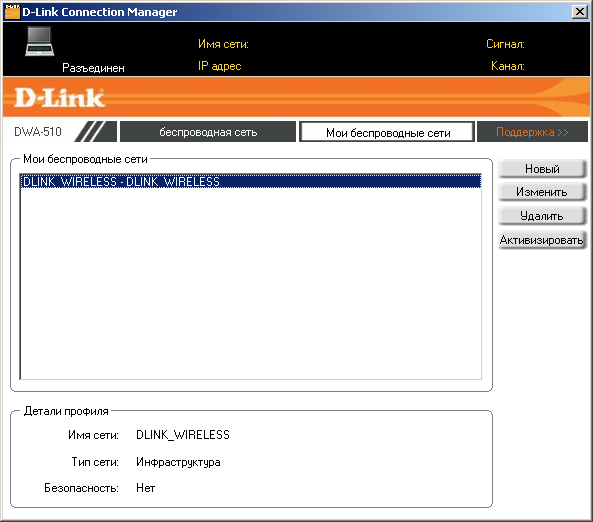Image resolution: width=593 pixels, height=522 pixels.
Task: Click the Имя сети: label in header
Action: [223, 44]
